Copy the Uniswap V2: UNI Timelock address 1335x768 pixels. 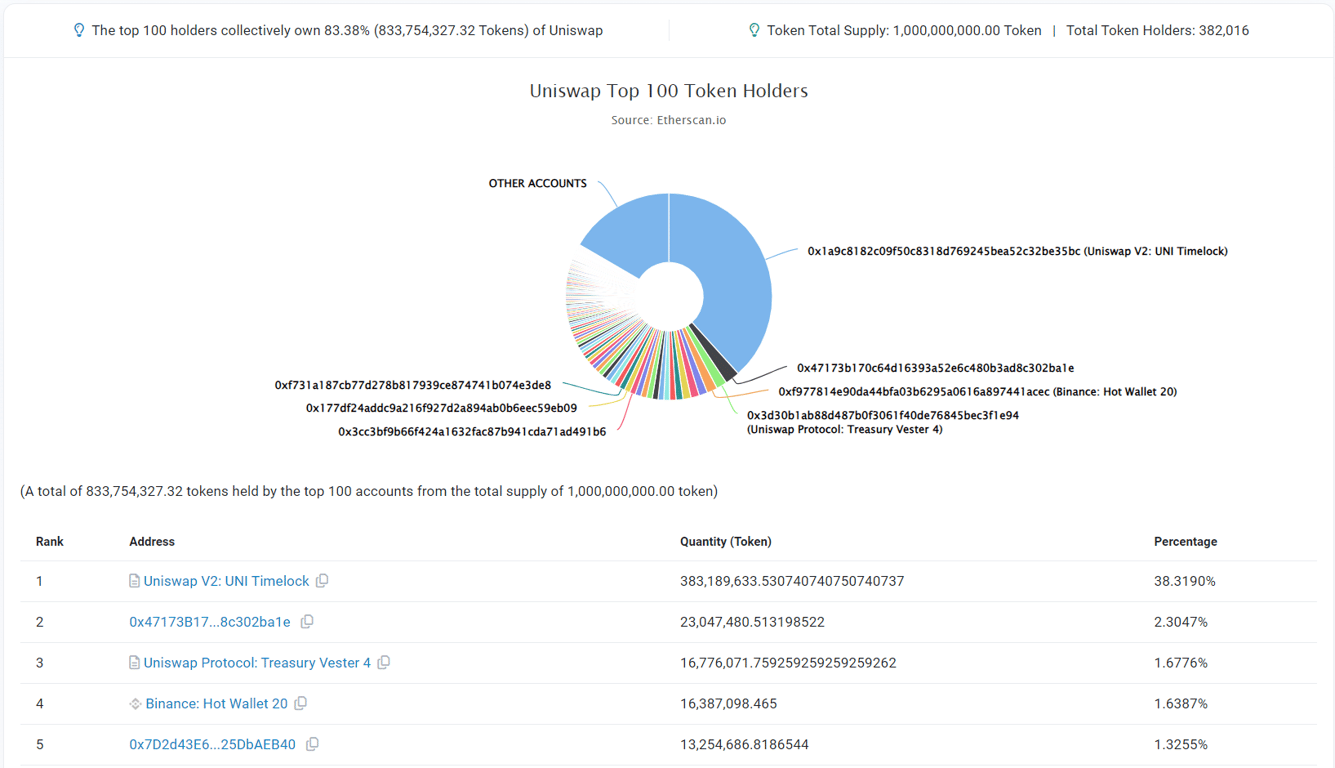point(322,580)
